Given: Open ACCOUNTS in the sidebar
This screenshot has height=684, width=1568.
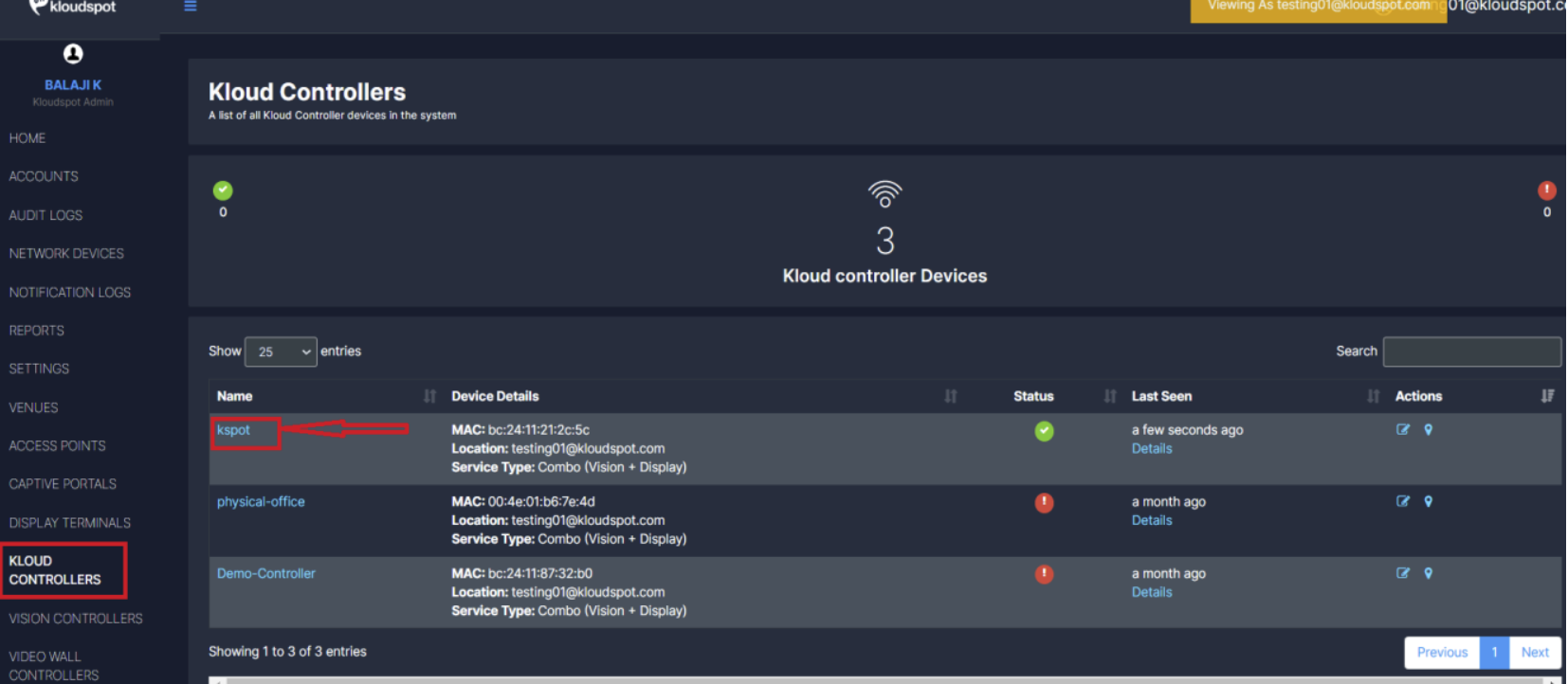Looking at the screenshot, I should 44,176.
